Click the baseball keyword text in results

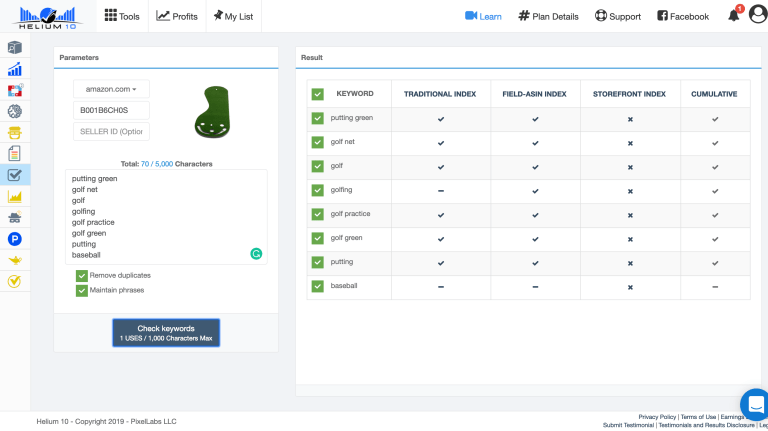coord(344,286)
